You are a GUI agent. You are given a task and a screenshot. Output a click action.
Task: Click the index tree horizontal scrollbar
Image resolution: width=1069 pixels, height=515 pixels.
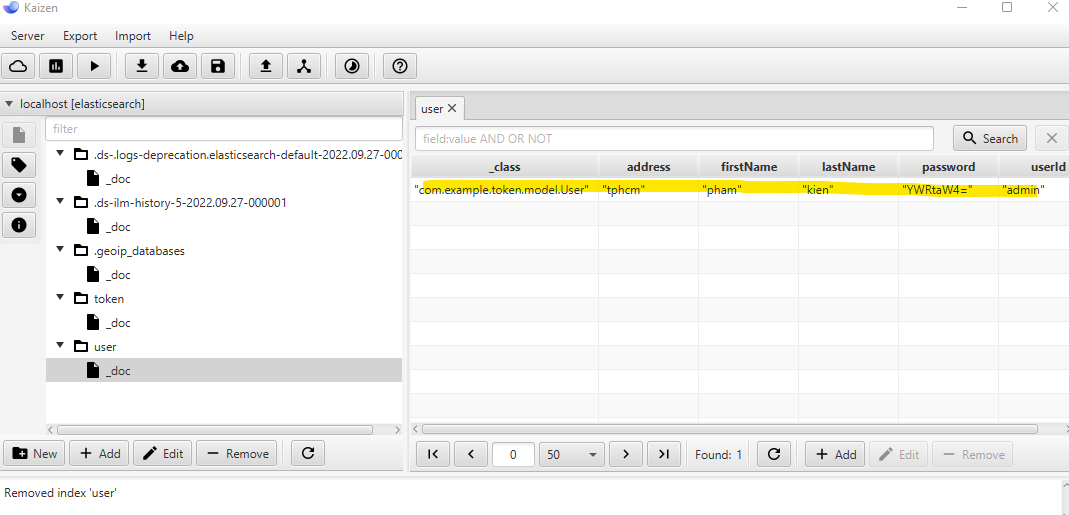(215, 430)
